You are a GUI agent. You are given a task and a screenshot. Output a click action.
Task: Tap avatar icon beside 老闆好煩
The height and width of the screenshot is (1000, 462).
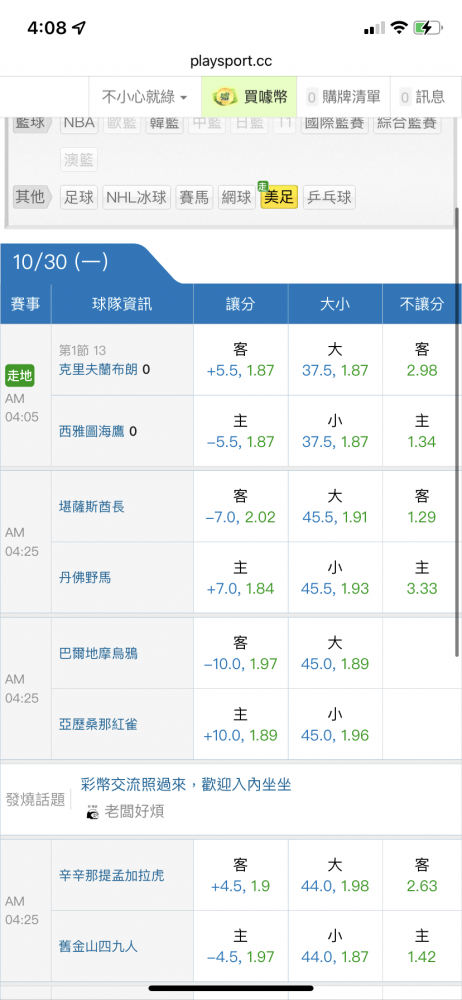[x=93, y=812]
